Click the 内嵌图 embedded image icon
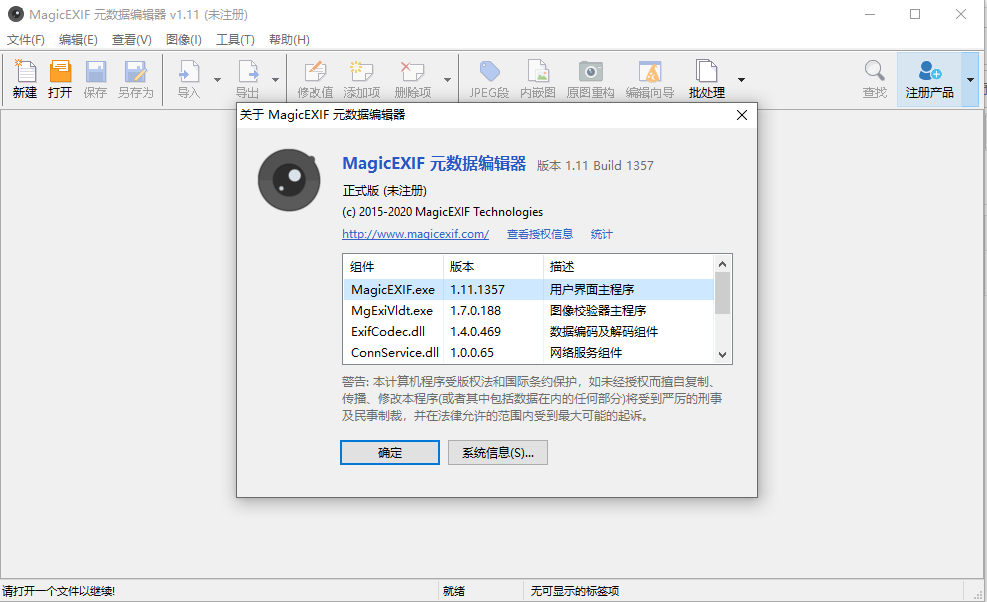987x602 pixels. click(x=539, y=75)
